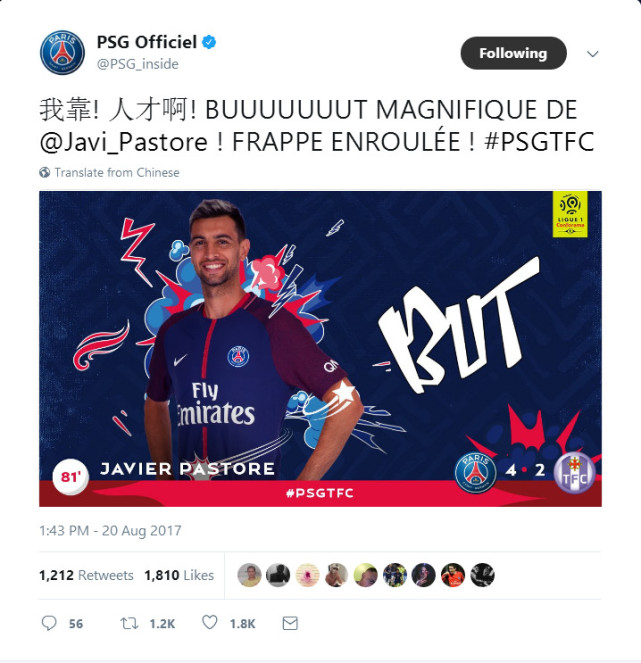Click the PSG Officiel profile avatar
Viewport: 641px width, 663px height.
coord(62,52)
